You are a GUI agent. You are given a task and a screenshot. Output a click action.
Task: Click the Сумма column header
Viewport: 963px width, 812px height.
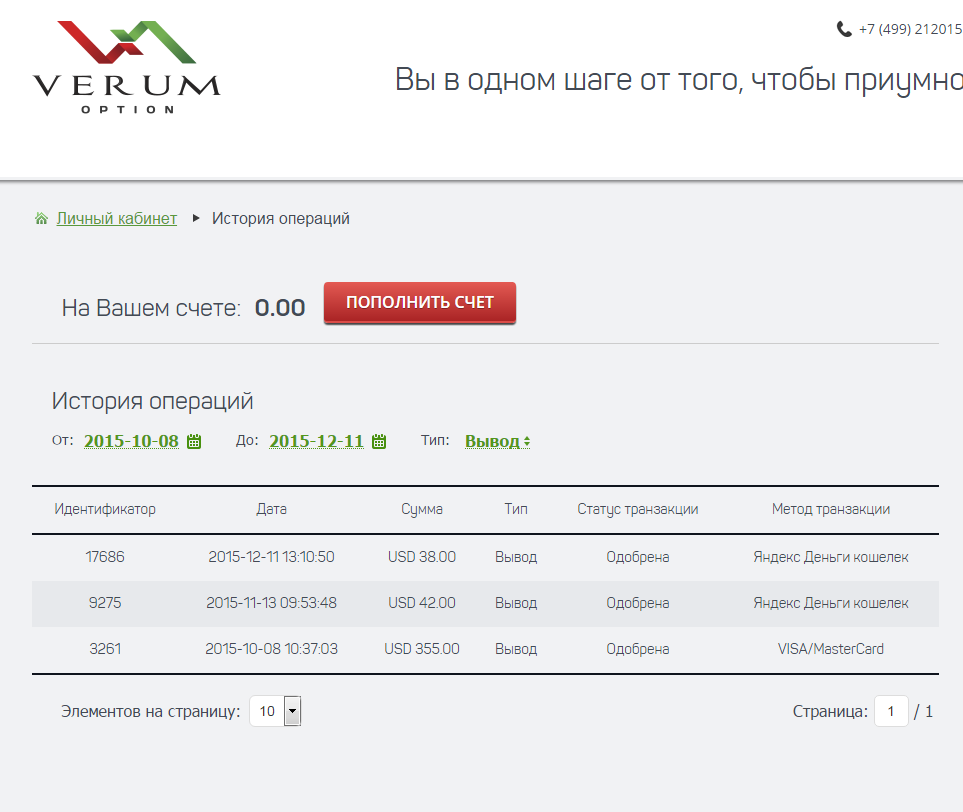coord(422,509)
